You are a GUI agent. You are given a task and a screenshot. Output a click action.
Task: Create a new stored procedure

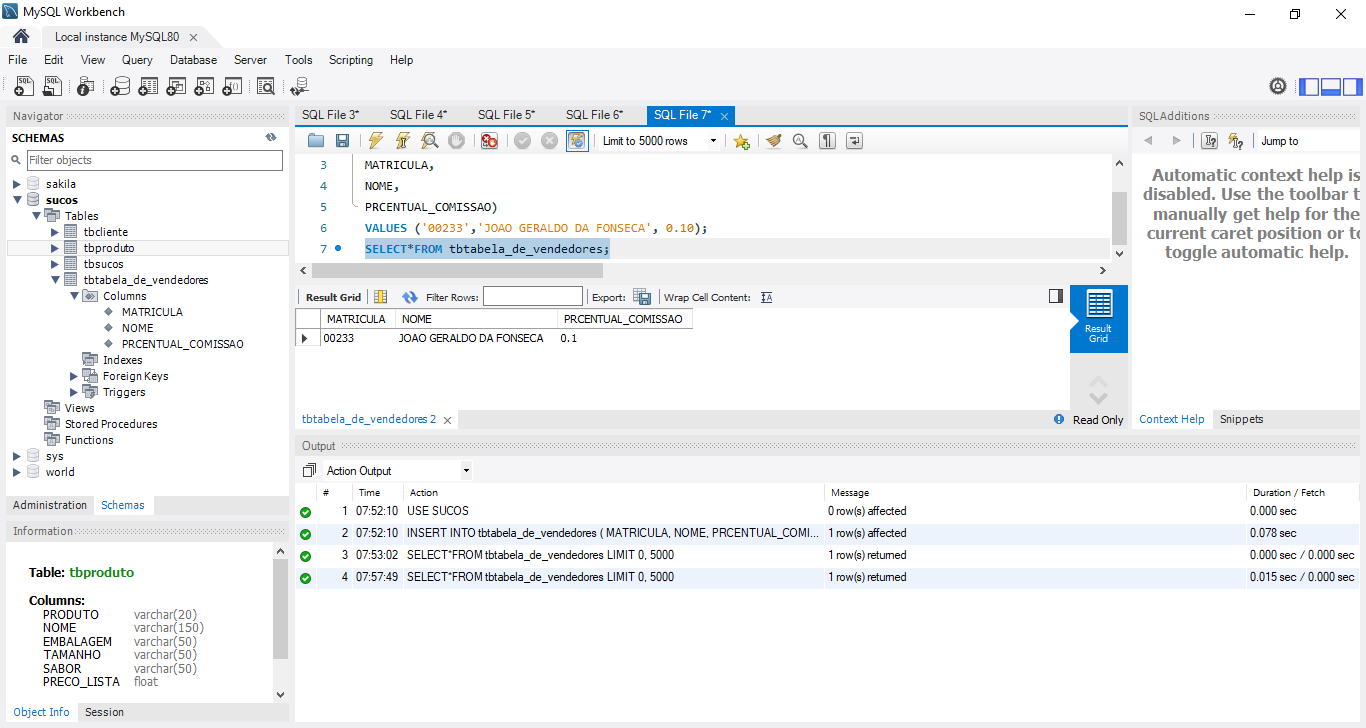point(204,87)
